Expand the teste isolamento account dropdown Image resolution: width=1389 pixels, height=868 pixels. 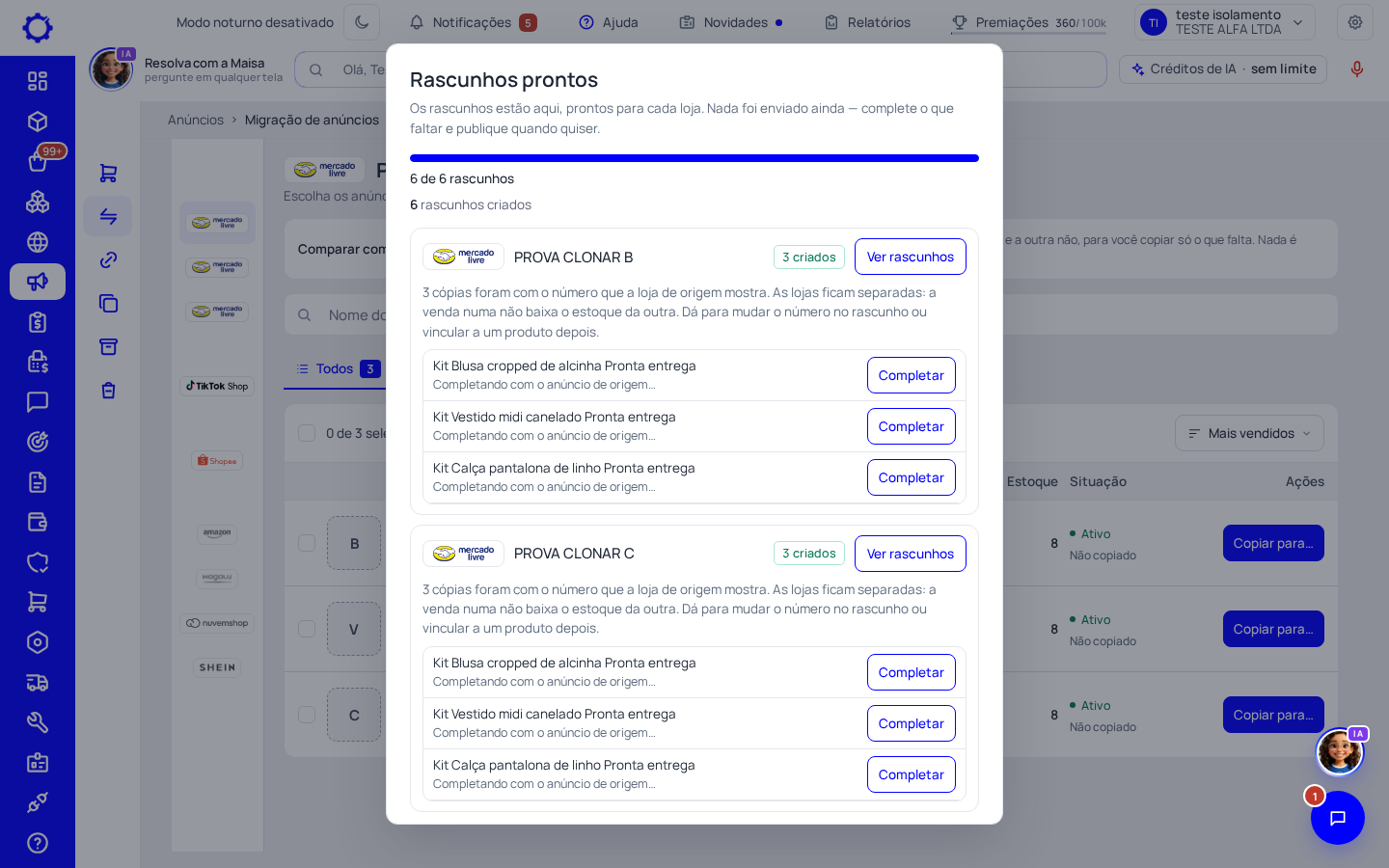1225,22
